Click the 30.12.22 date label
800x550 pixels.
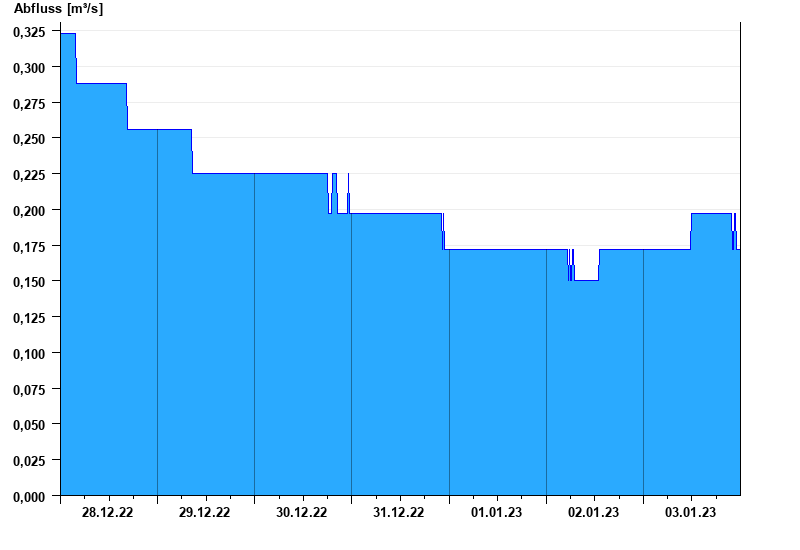[302, 512]
